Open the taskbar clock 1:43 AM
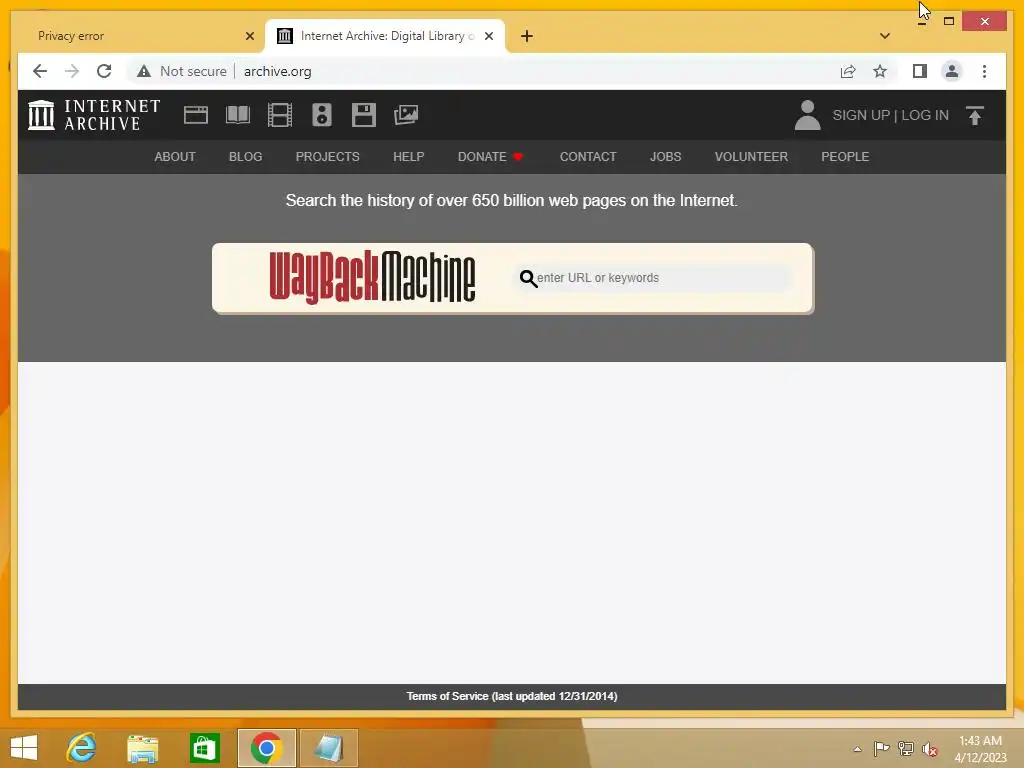 [x=980, y=749]
